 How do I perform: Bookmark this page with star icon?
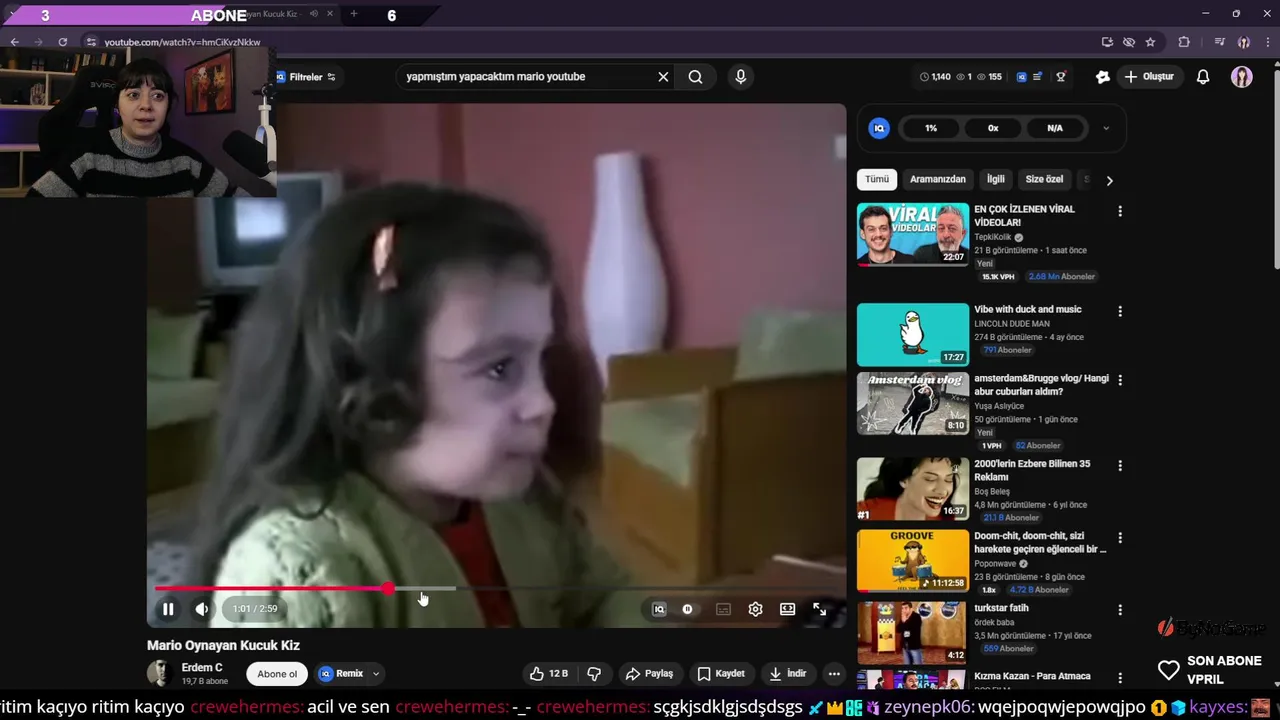click(x=1150, y=42)
